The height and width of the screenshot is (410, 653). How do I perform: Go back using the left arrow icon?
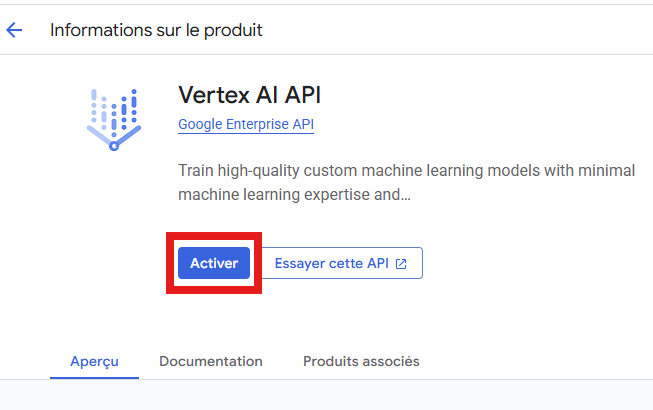point(14,30)
